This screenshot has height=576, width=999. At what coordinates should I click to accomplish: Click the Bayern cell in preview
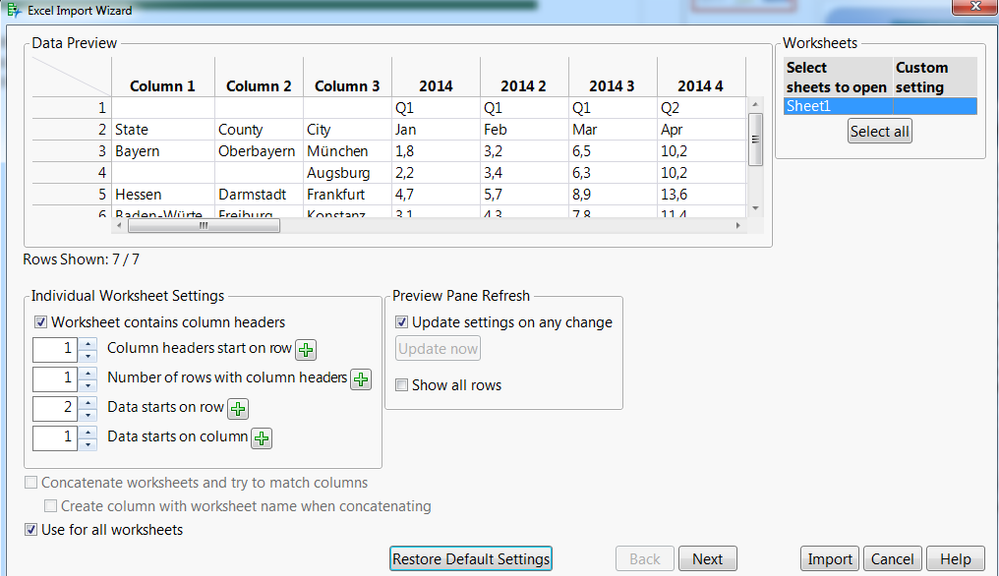(x=162, y=151)
